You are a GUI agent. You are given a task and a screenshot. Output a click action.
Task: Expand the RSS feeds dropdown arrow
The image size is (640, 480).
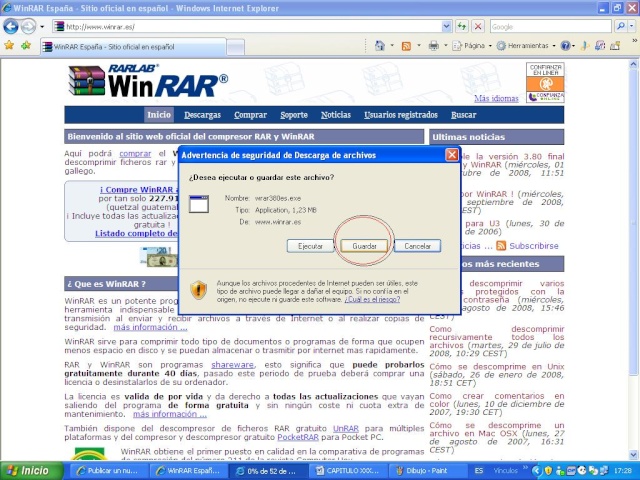pos(419,45)
